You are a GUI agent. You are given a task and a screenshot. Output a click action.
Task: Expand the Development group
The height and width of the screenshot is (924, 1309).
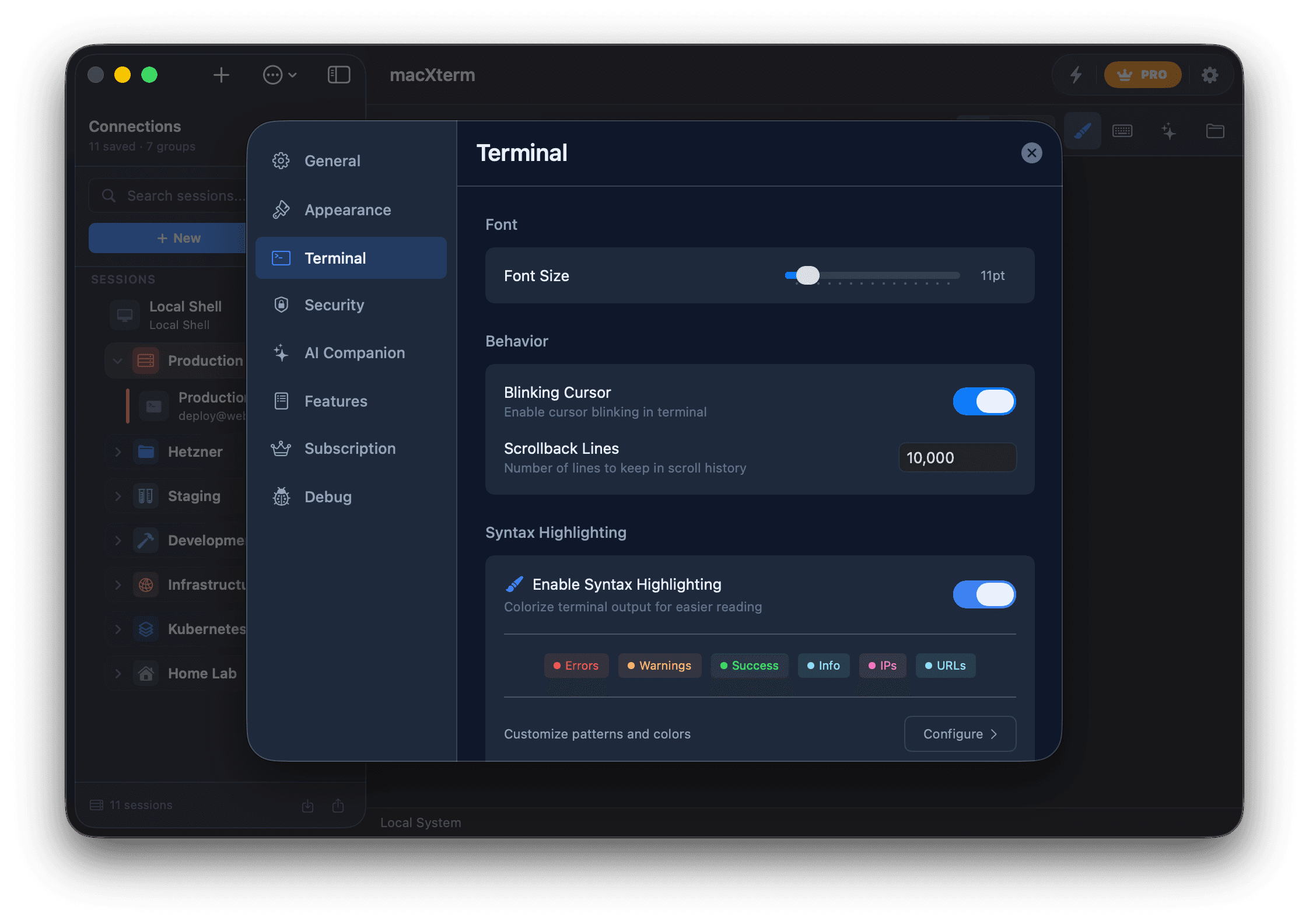point(118,540)
